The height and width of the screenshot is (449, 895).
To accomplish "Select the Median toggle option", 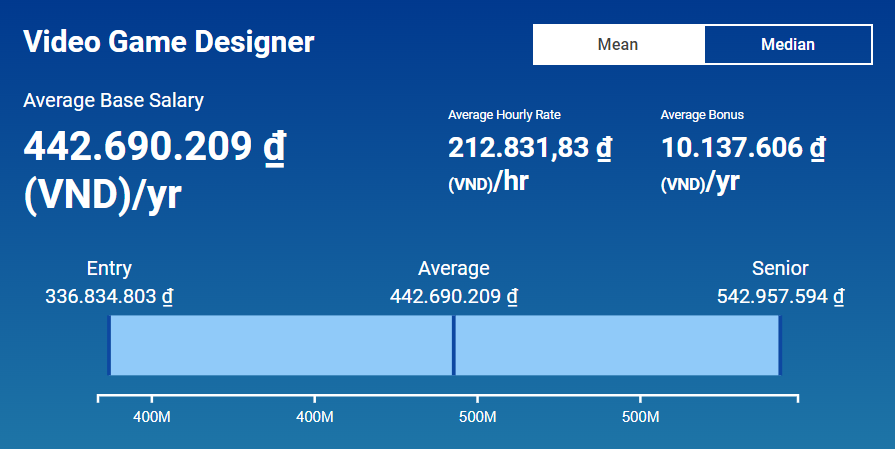I will click(x=788, y=44).
